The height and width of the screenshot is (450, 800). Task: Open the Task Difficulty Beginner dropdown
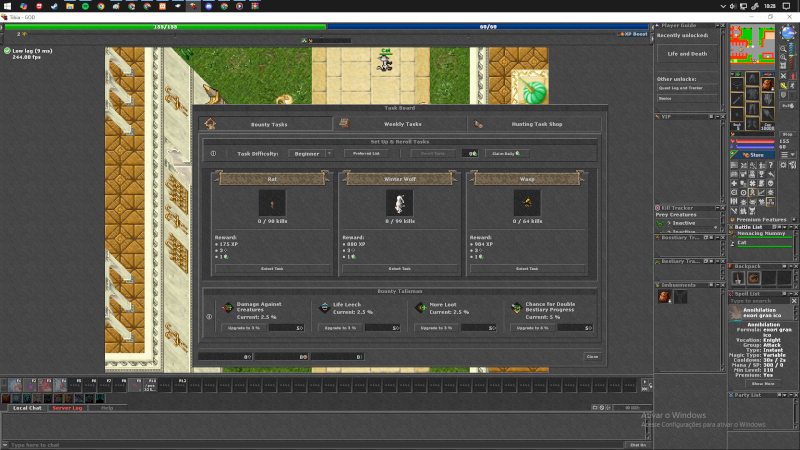point(311,154)
